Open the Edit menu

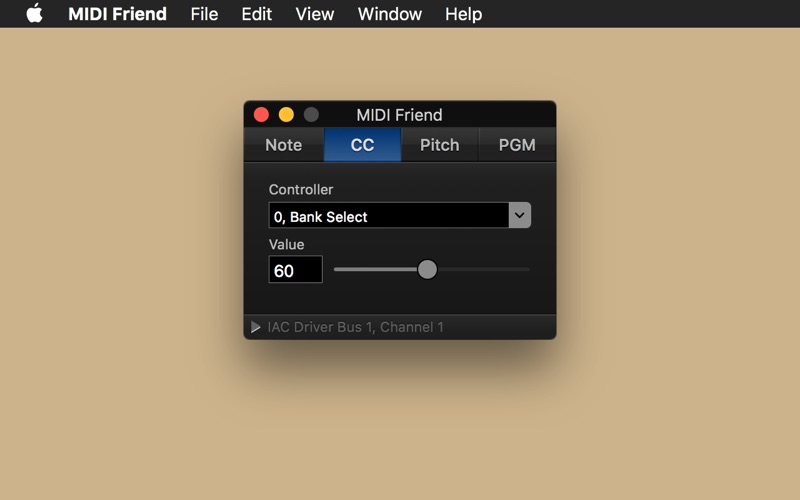click(x=256, y=14)
